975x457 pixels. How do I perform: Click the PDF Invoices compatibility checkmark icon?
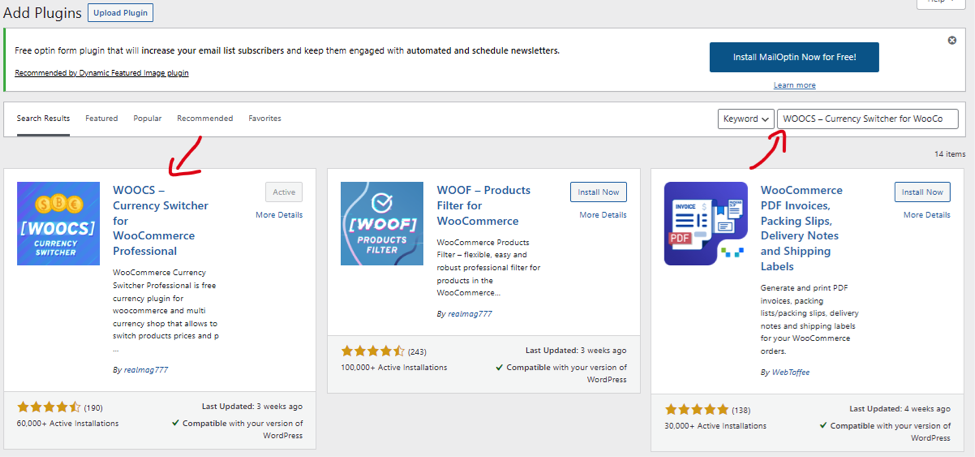click(x=823, y=426)
